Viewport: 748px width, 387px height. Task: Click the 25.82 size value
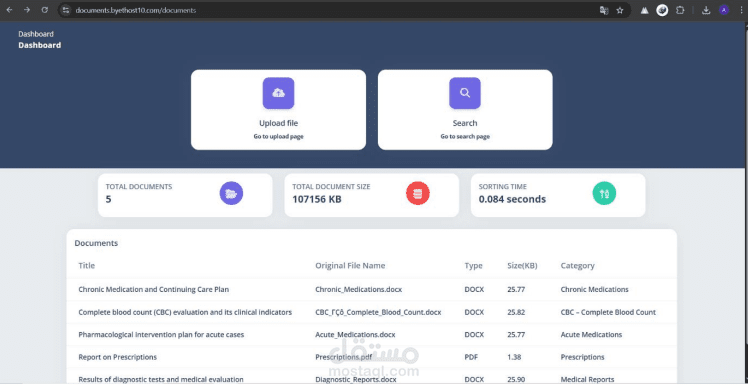point(516,313)
